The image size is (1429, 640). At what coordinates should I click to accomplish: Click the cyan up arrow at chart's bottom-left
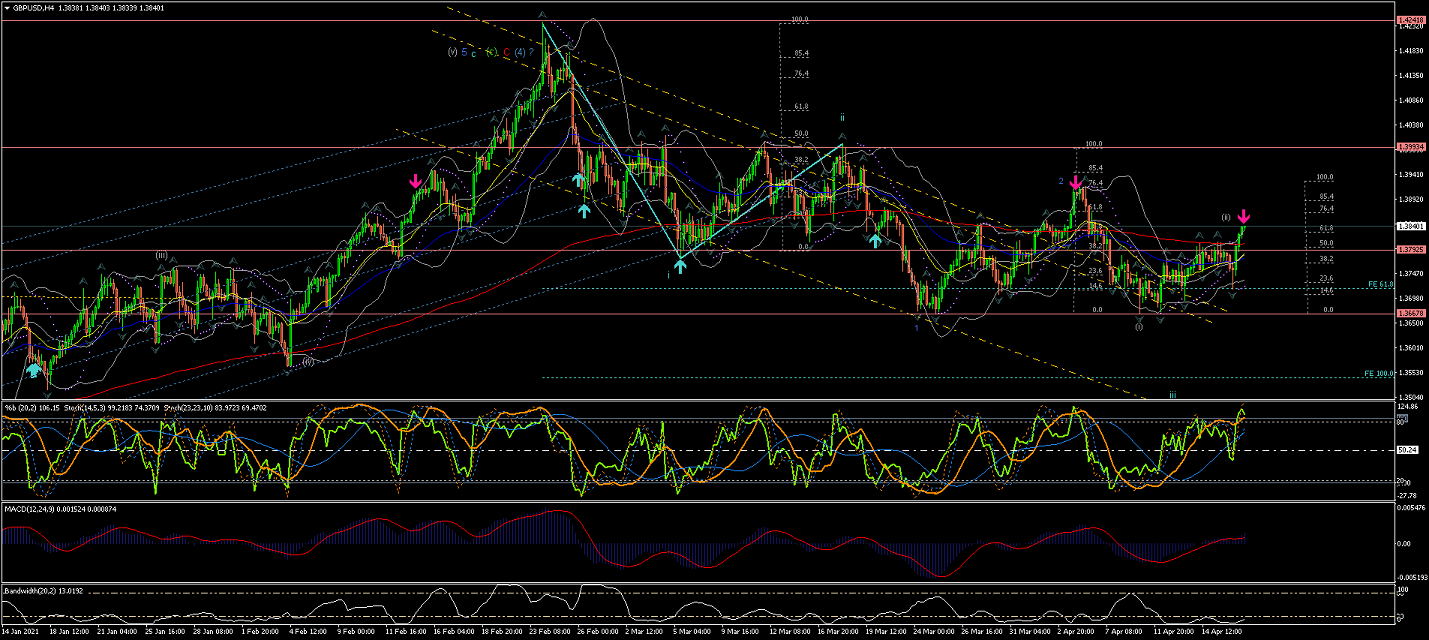(x=35, y=370)
